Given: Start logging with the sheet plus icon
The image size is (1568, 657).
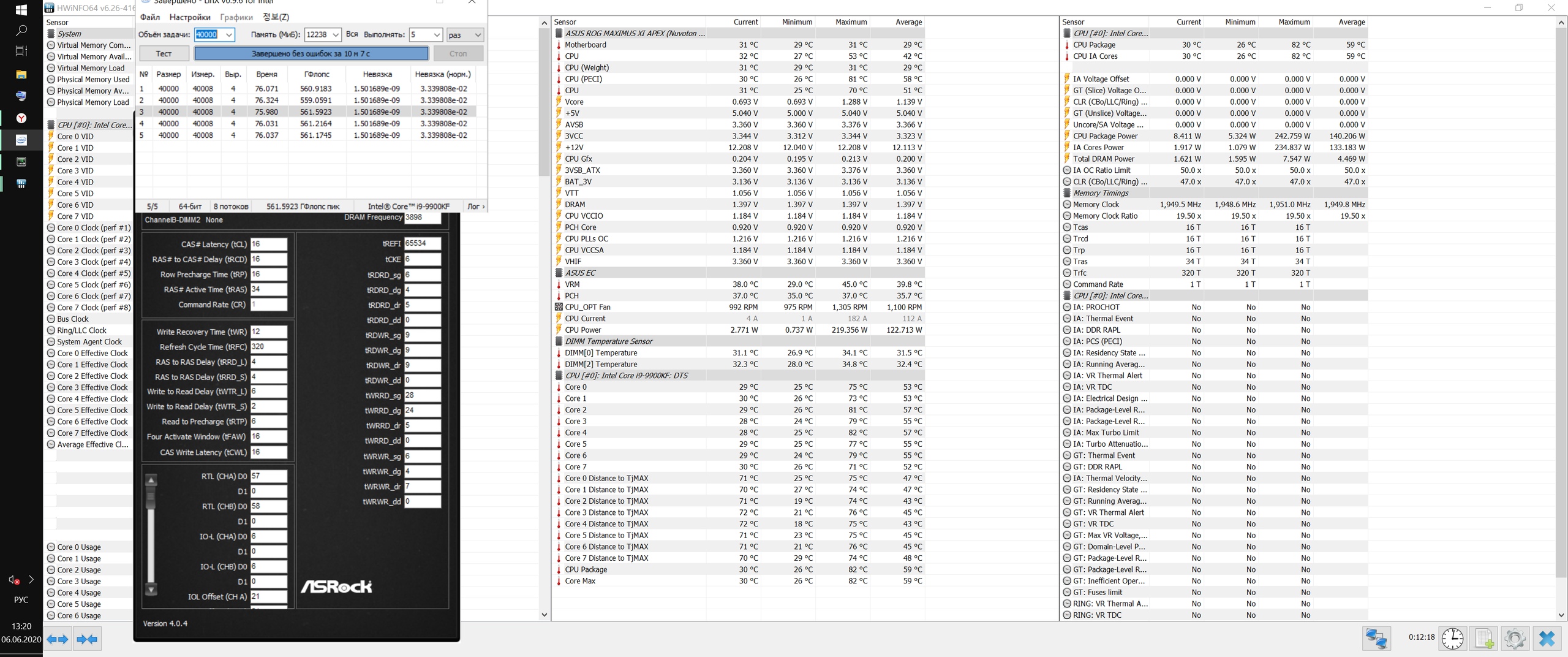Looking at the screenshot, I should (x=1483, y=638).
